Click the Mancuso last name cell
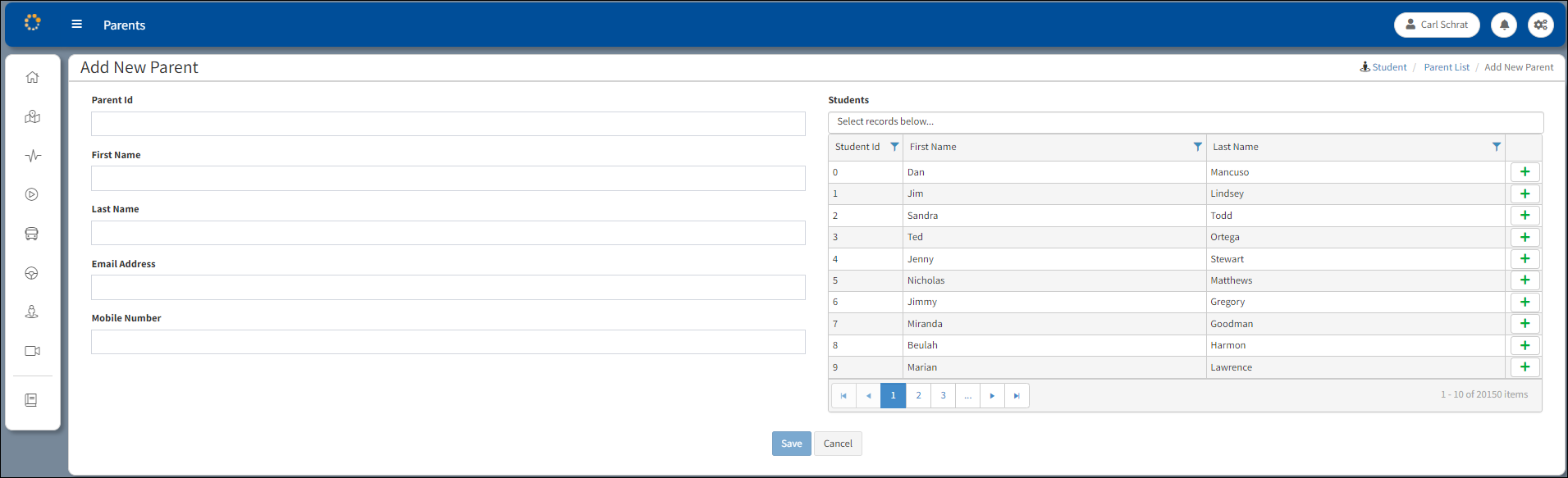 click(1357, 172)
